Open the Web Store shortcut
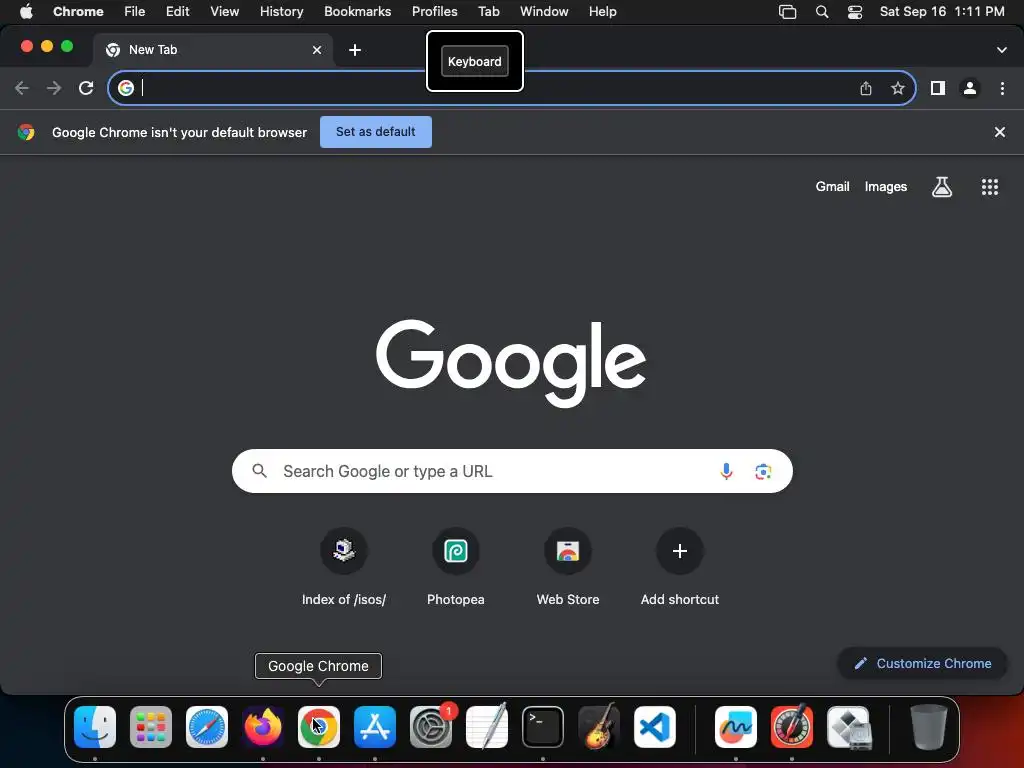1024x768 pixels. click(568, 567)
